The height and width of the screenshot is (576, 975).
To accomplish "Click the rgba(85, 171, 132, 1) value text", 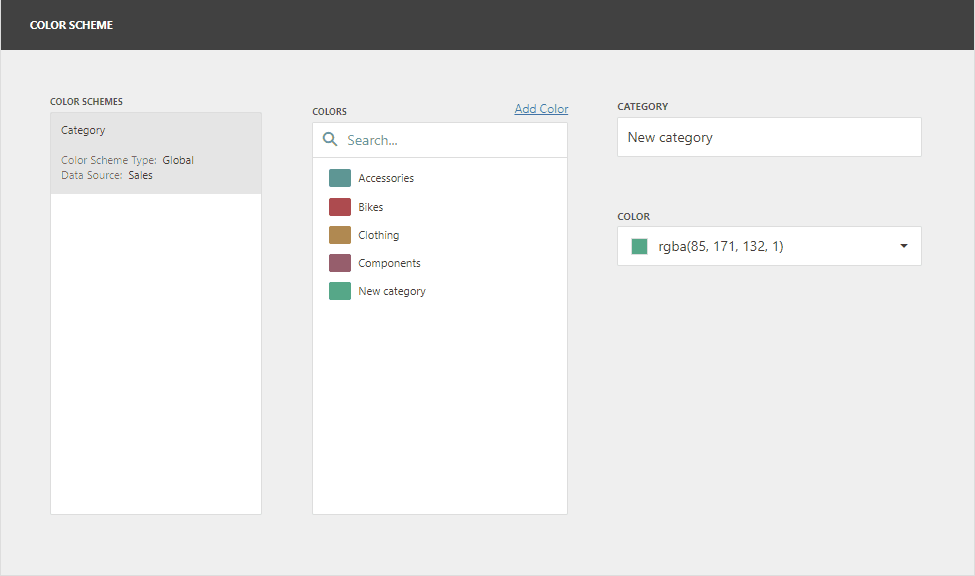I will pos(721,245).
